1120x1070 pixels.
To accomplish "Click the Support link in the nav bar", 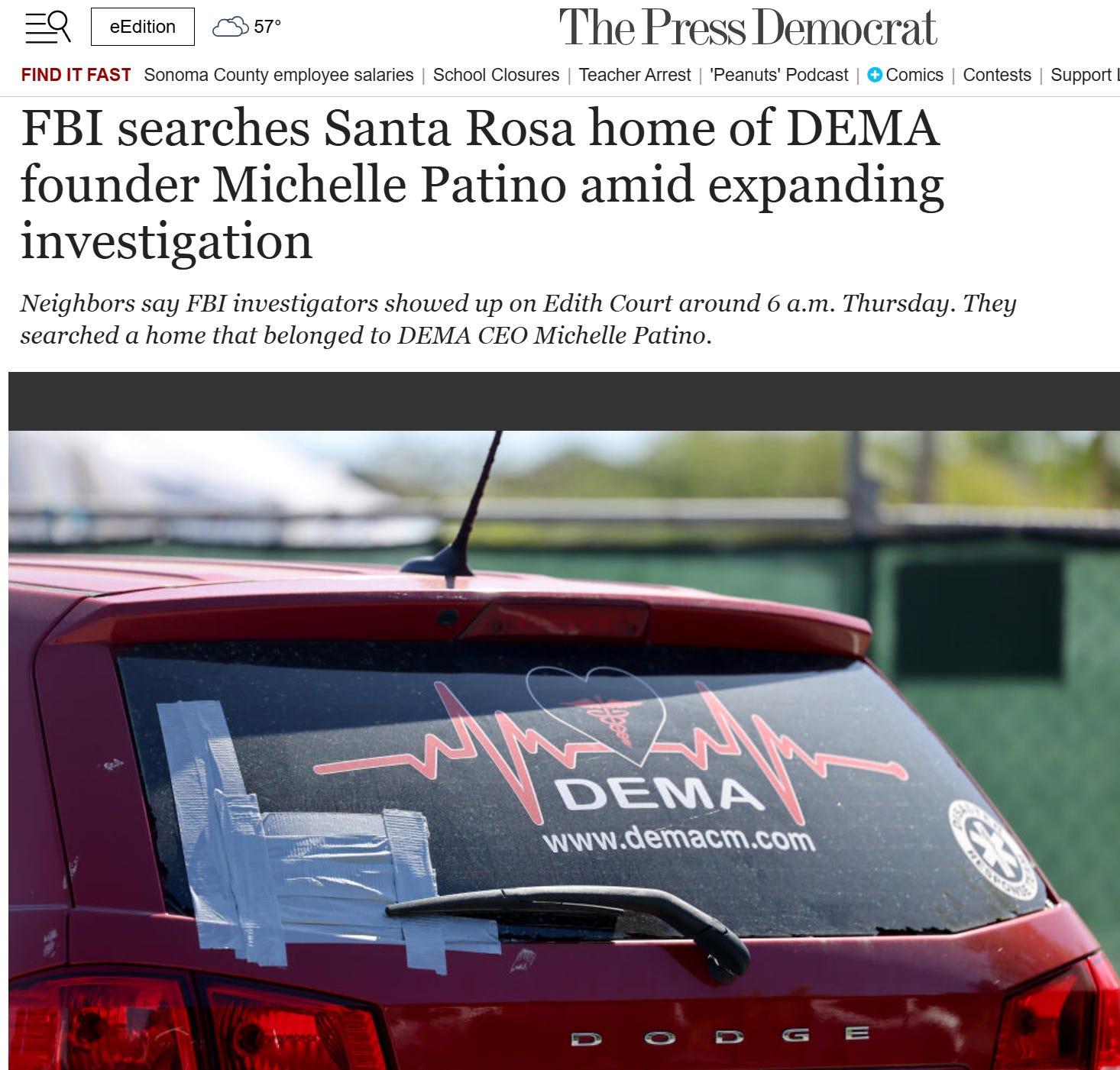I will [x=1085, y=75].
